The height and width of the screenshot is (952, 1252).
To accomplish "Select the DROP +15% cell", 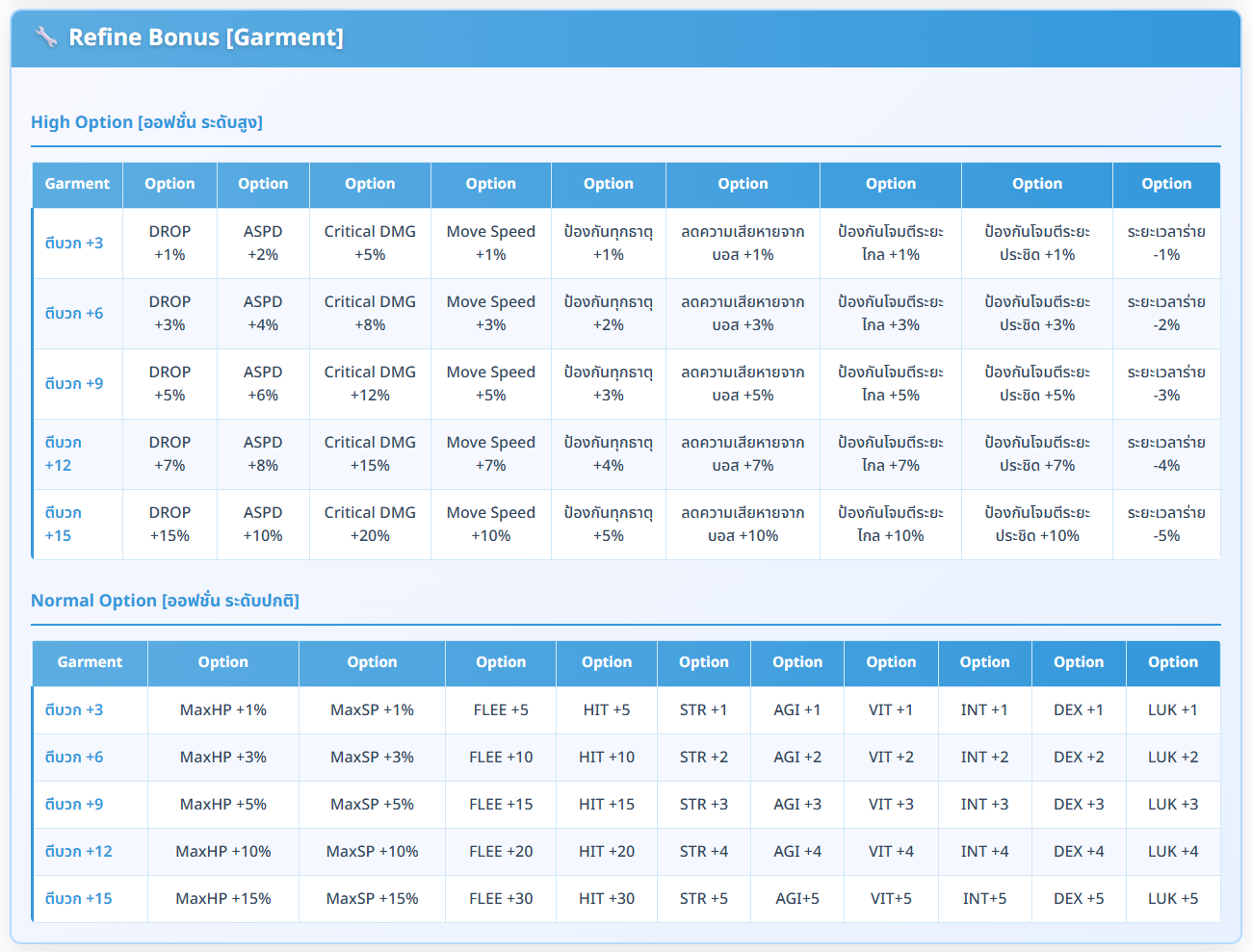I will point(170,524).
